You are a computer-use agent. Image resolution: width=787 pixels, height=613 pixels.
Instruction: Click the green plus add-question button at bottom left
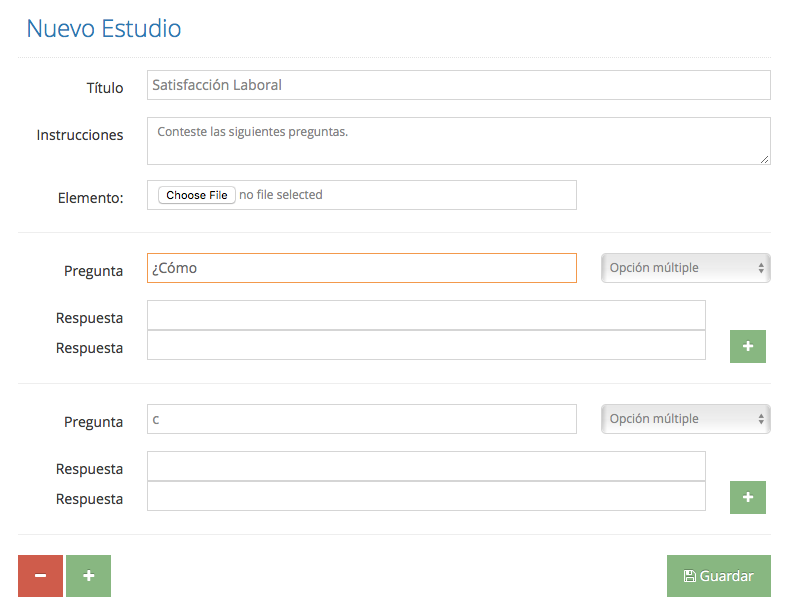point(88,576)
